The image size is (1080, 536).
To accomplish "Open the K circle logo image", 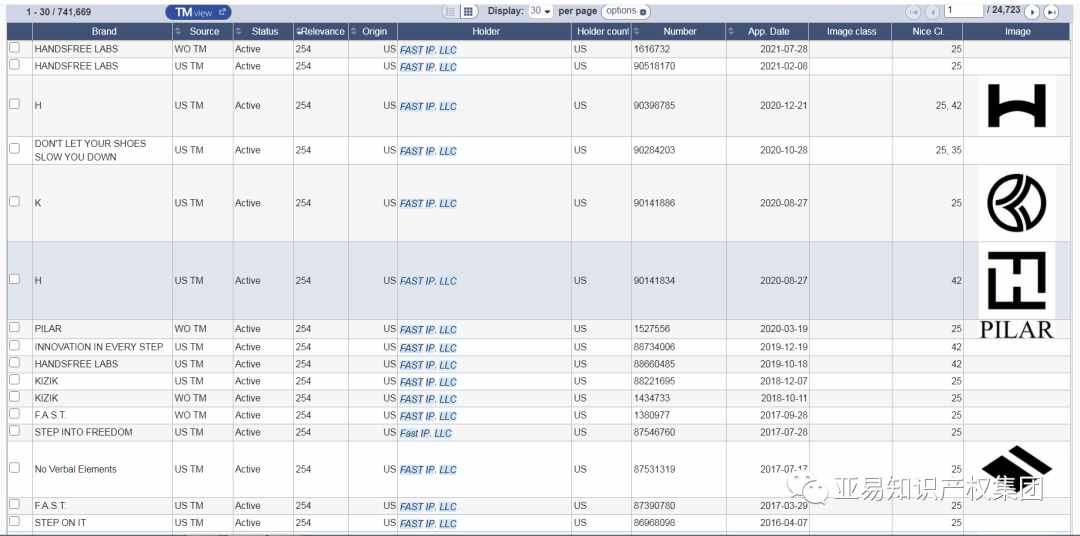I will coord(1017,203).
